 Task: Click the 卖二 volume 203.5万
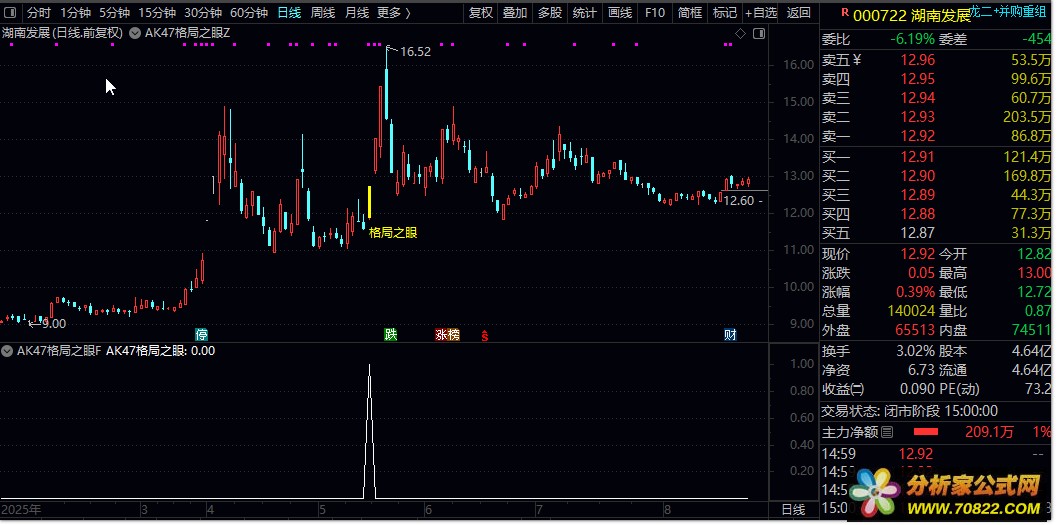pos(1026,117)
